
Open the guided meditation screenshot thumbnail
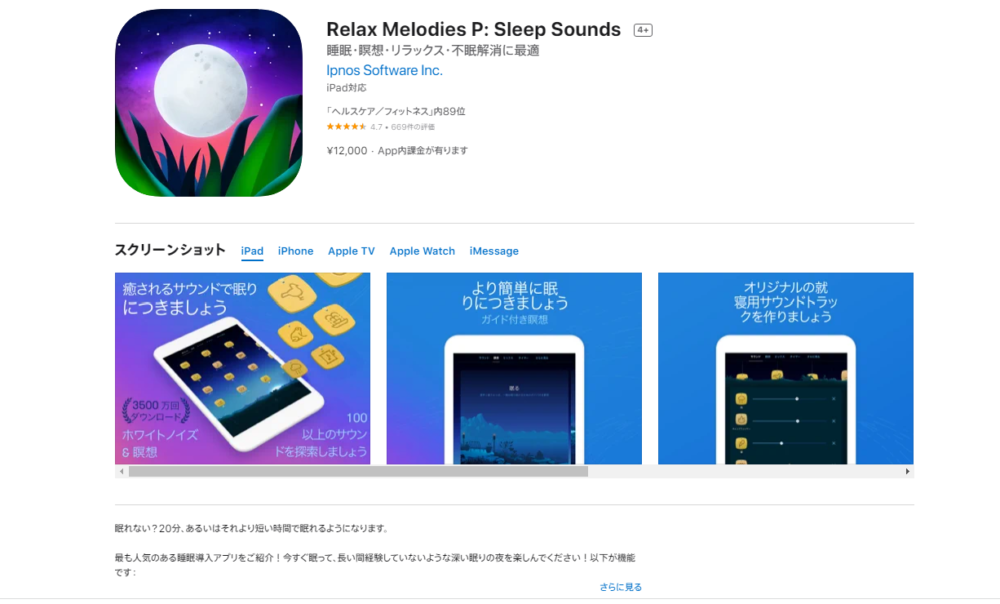click(514, 368)
